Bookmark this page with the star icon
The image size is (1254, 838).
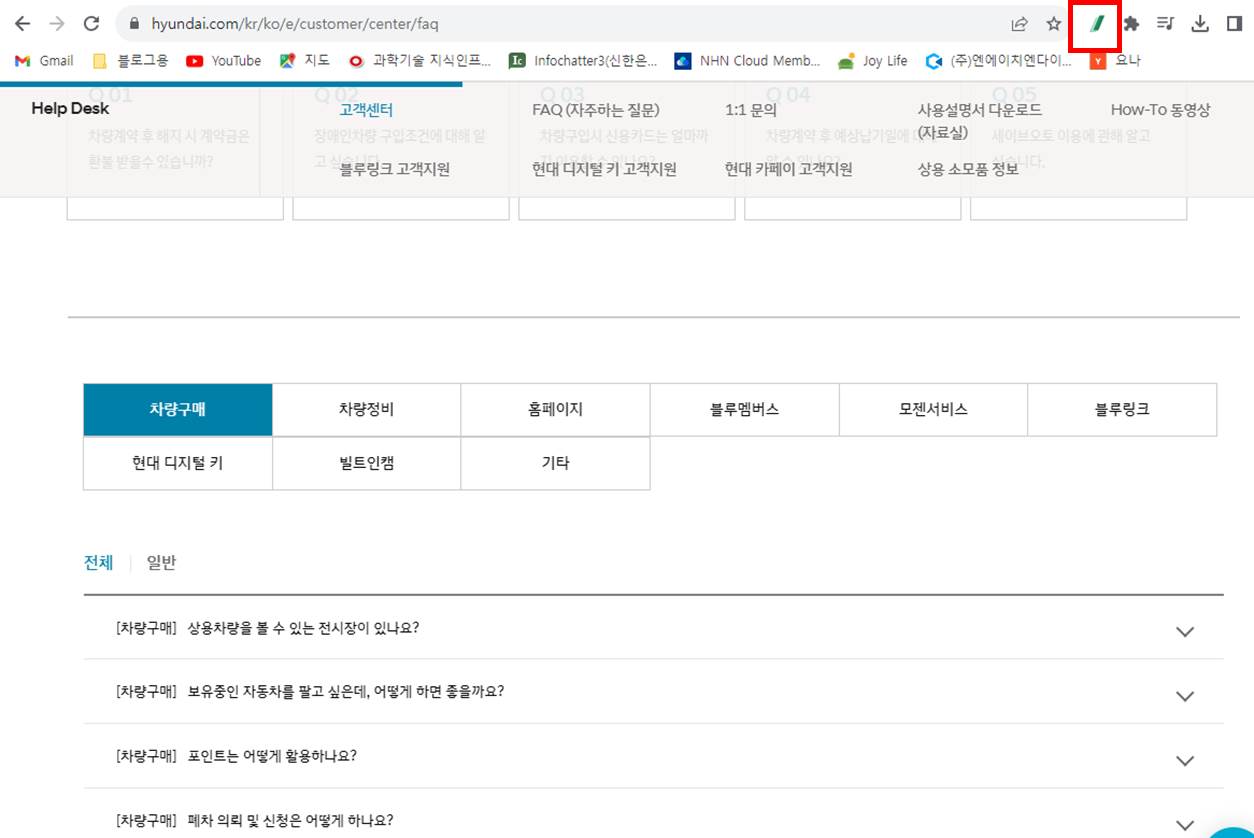coord(1053,23)
